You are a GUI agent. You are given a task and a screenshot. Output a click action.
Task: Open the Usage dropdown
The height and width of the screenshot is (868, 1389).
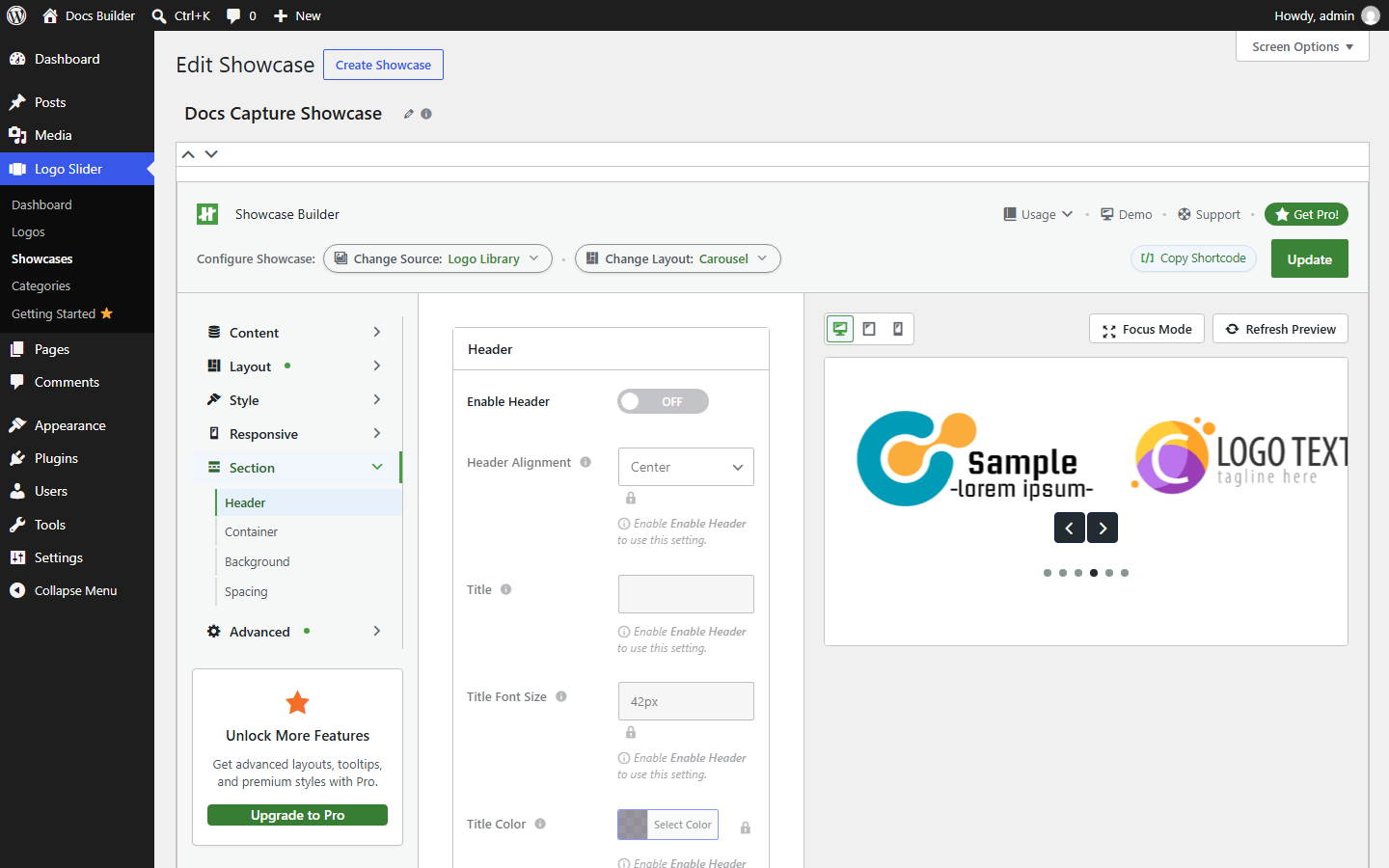point(1038,214)
